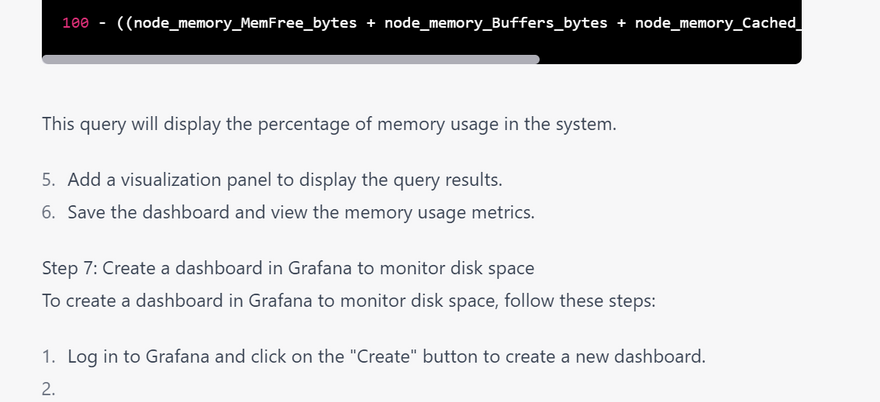Viewport: 880px width, 402px height.
Task: Click the "Log in to Grafana" list item
Action: (386, 355)
